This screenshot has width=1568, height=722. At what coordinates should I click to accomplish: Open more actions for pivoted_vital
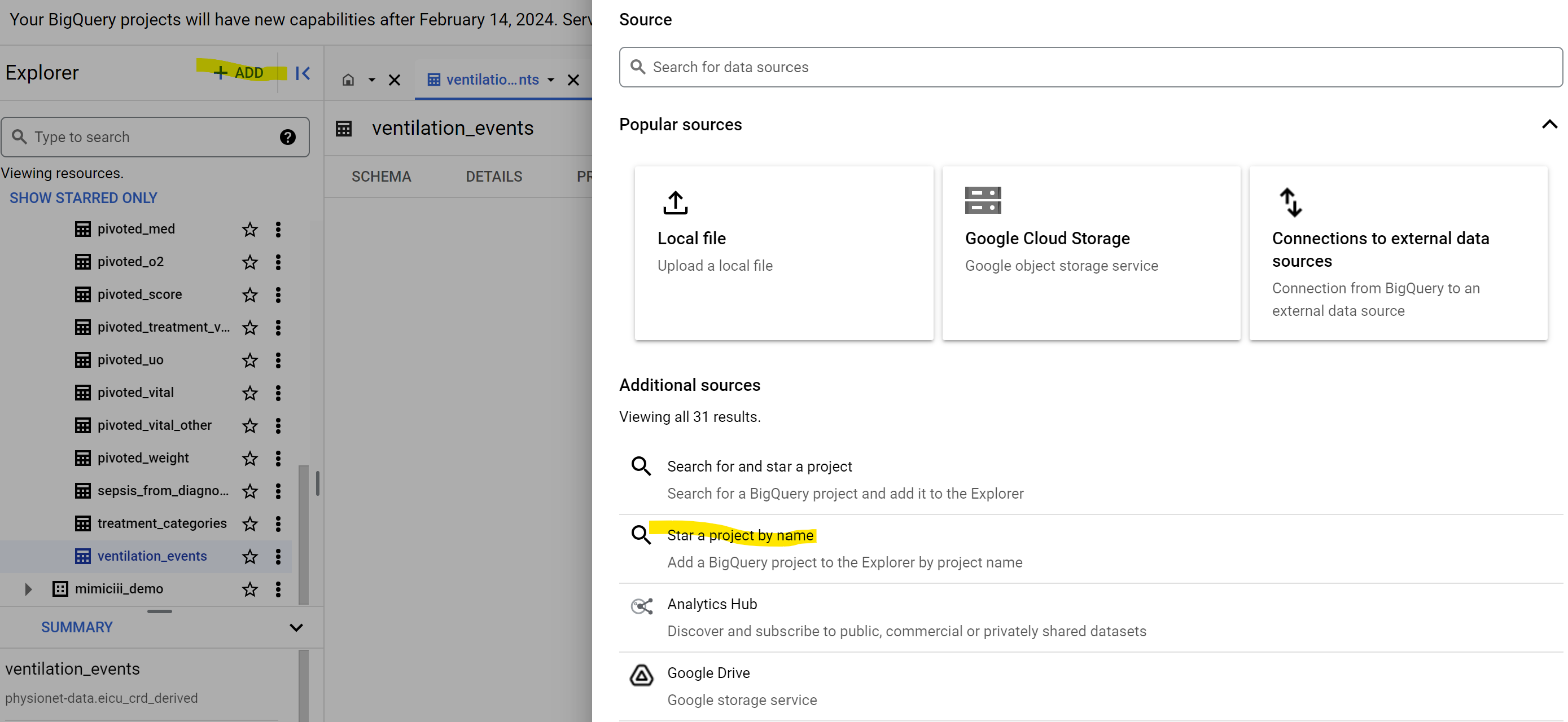(x=278, y=393)
